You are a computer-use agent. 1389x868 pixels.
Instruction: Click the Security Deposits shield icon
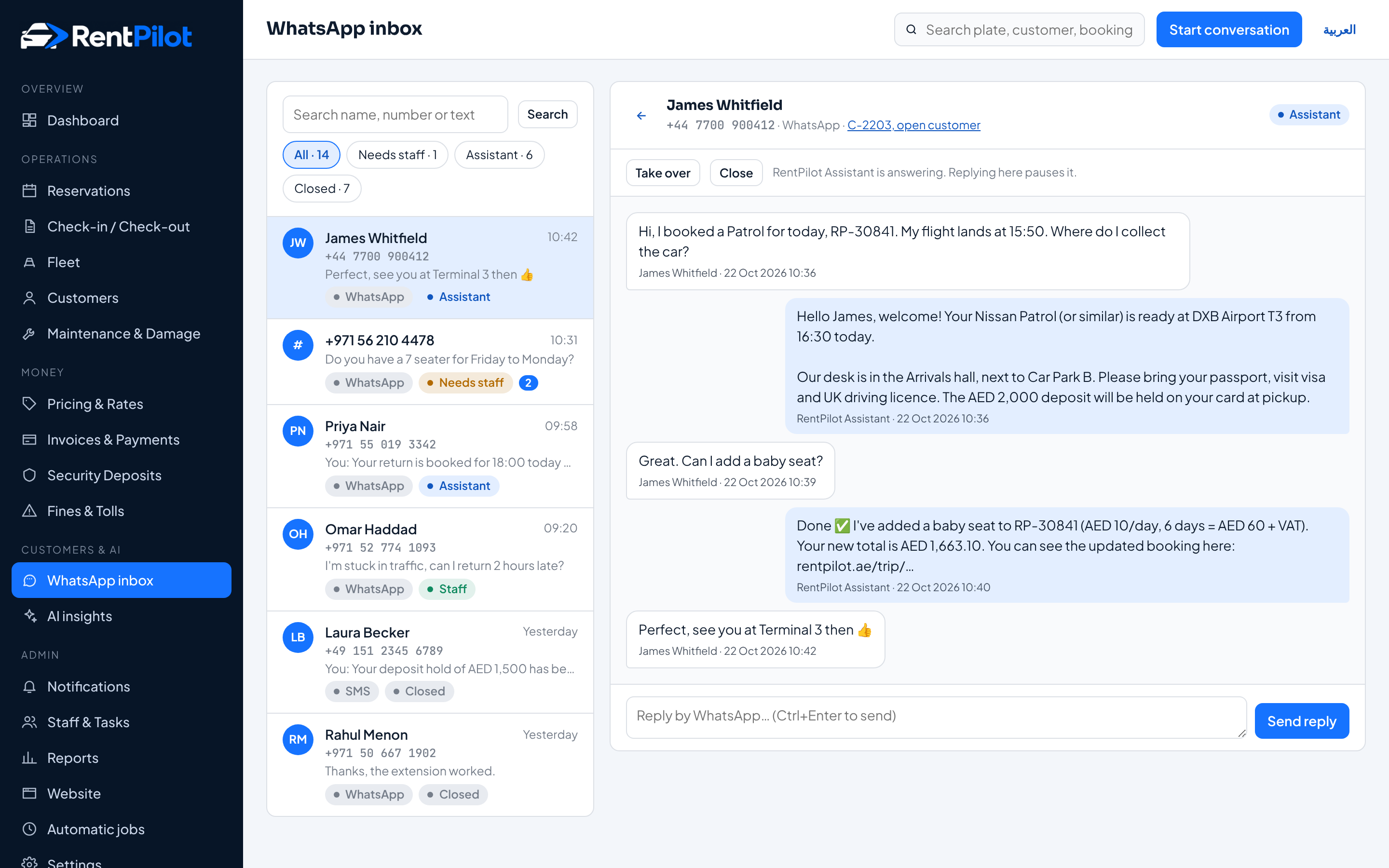29,475
